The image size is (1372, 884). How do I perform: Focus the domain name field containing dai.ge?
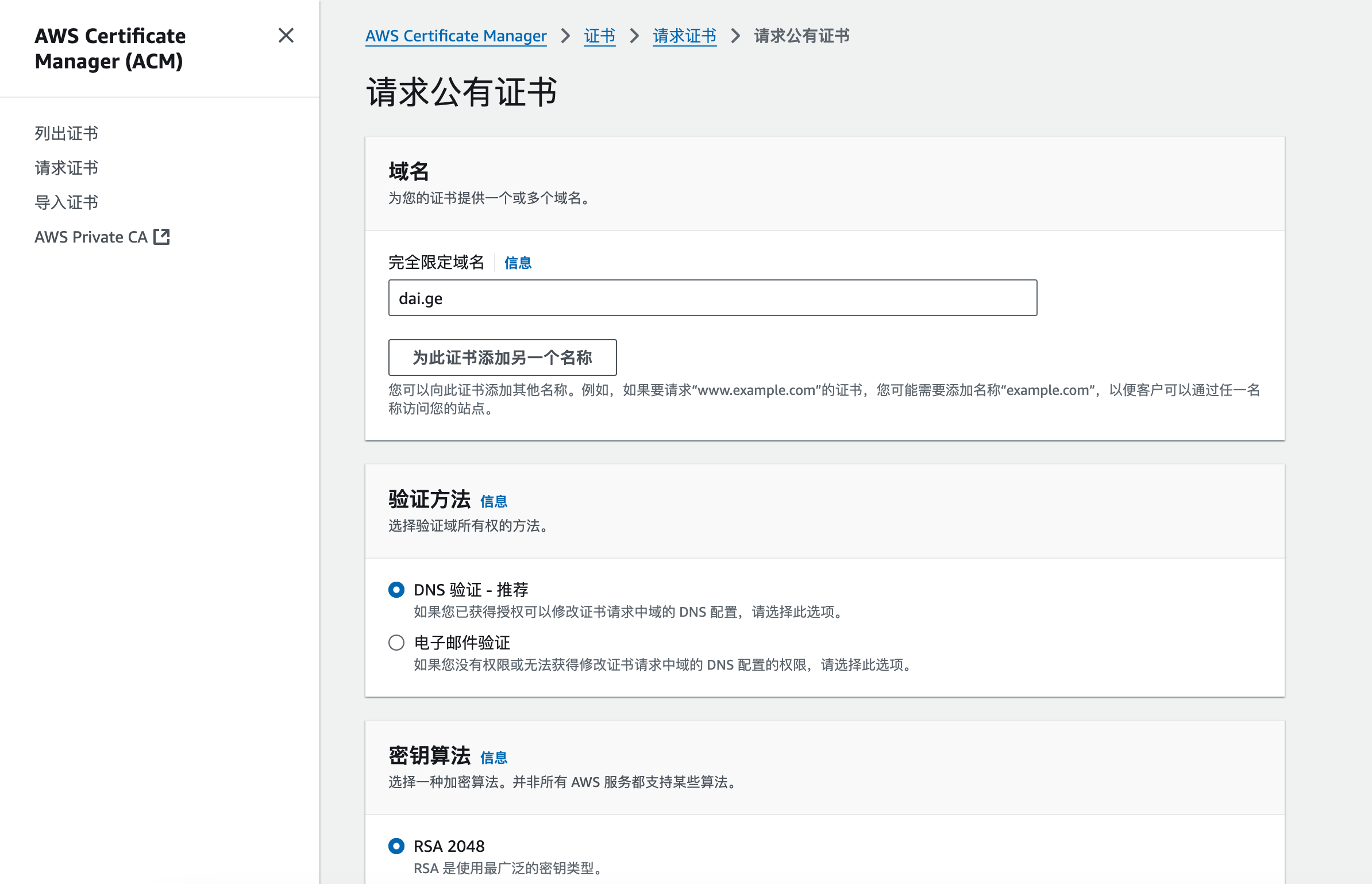(x=712, y=298)
